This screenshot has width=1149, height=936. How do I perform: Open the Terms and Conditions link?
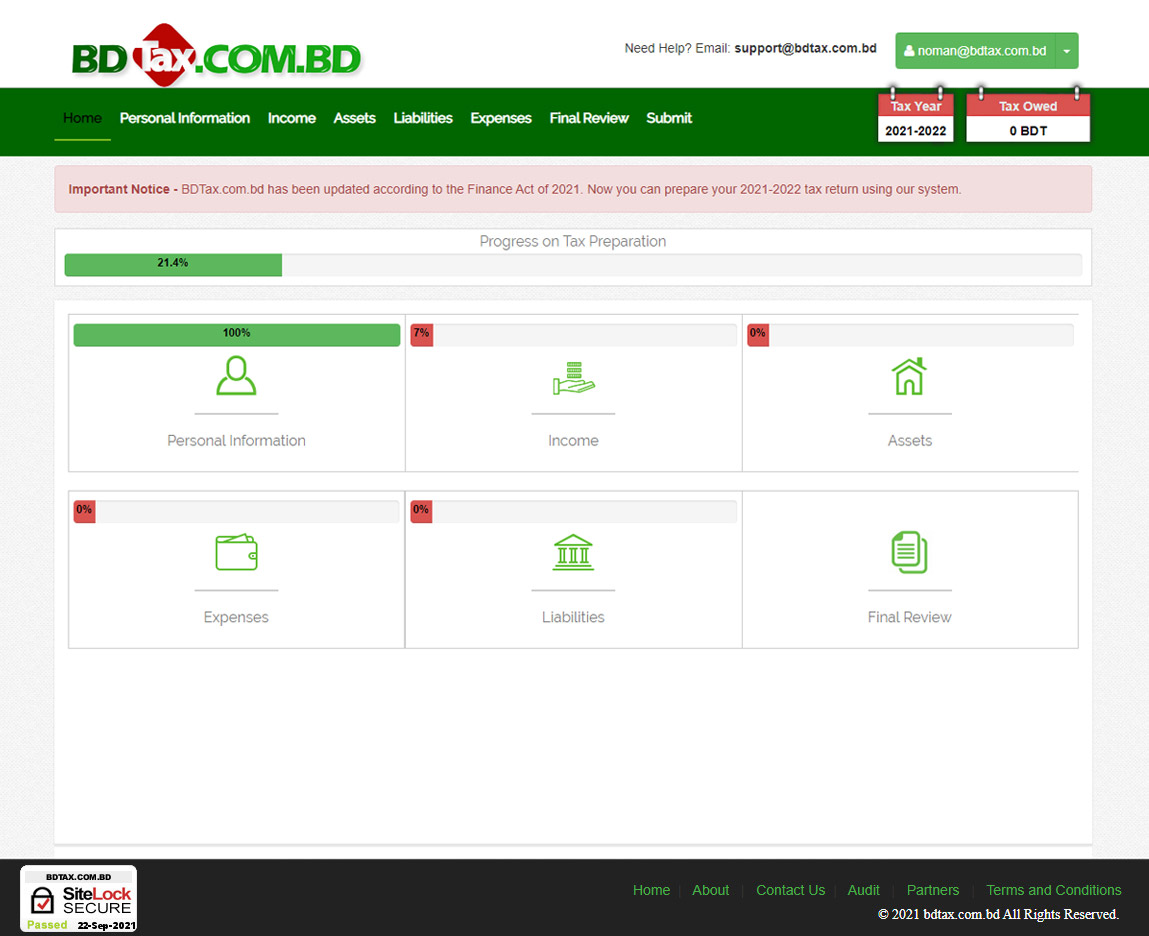[1054, 890]
